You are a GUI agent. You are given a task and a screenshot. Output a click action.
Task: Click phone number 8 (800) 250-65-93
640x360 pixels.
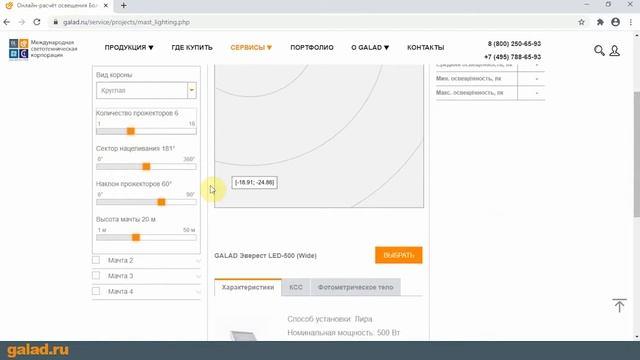tap(514, 44)
